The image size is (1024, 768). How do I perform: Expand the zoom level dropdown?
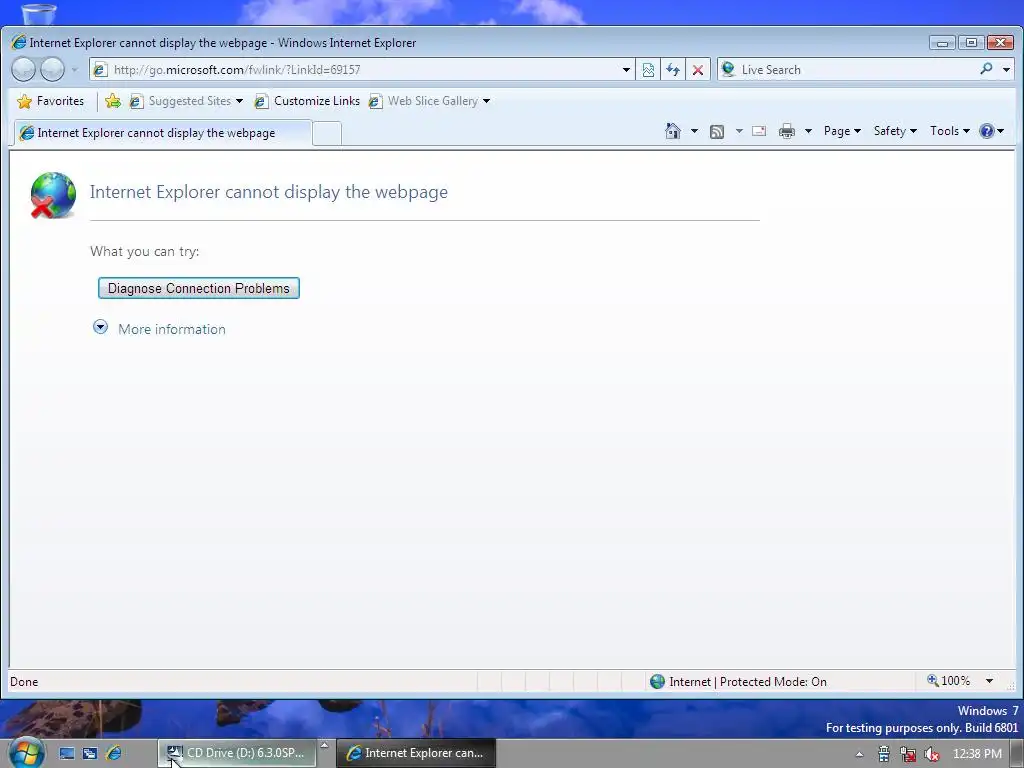[x=989, y=681]
